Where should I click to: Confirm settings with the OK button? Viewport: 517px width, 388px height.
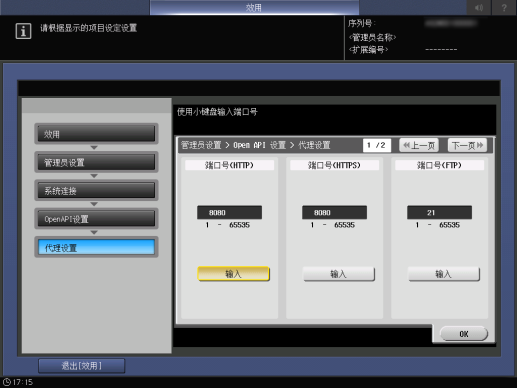click(464, 334)
